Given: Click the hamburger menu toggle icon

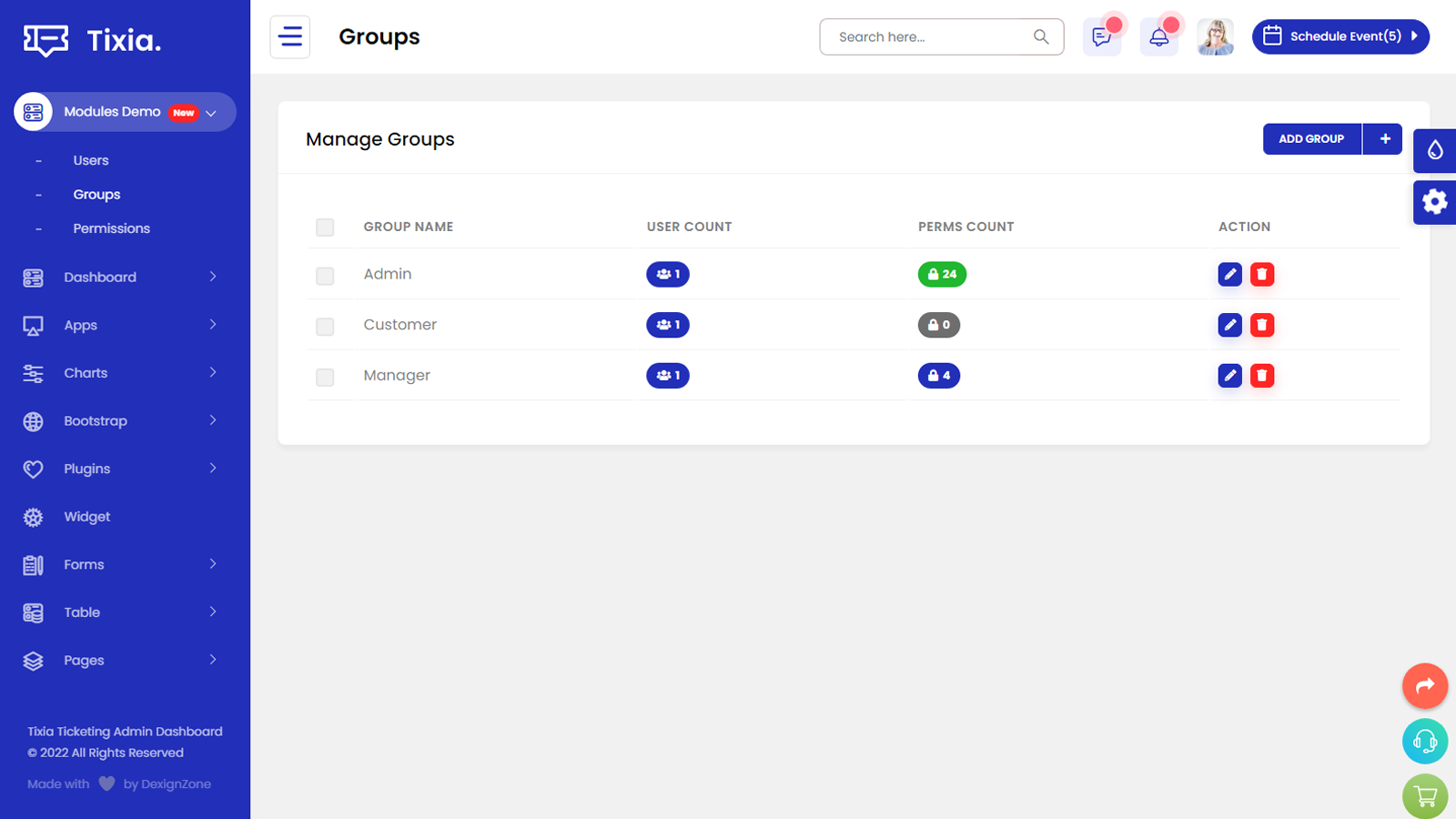Looking at the screenshot, I should click(x=290, y=37).
